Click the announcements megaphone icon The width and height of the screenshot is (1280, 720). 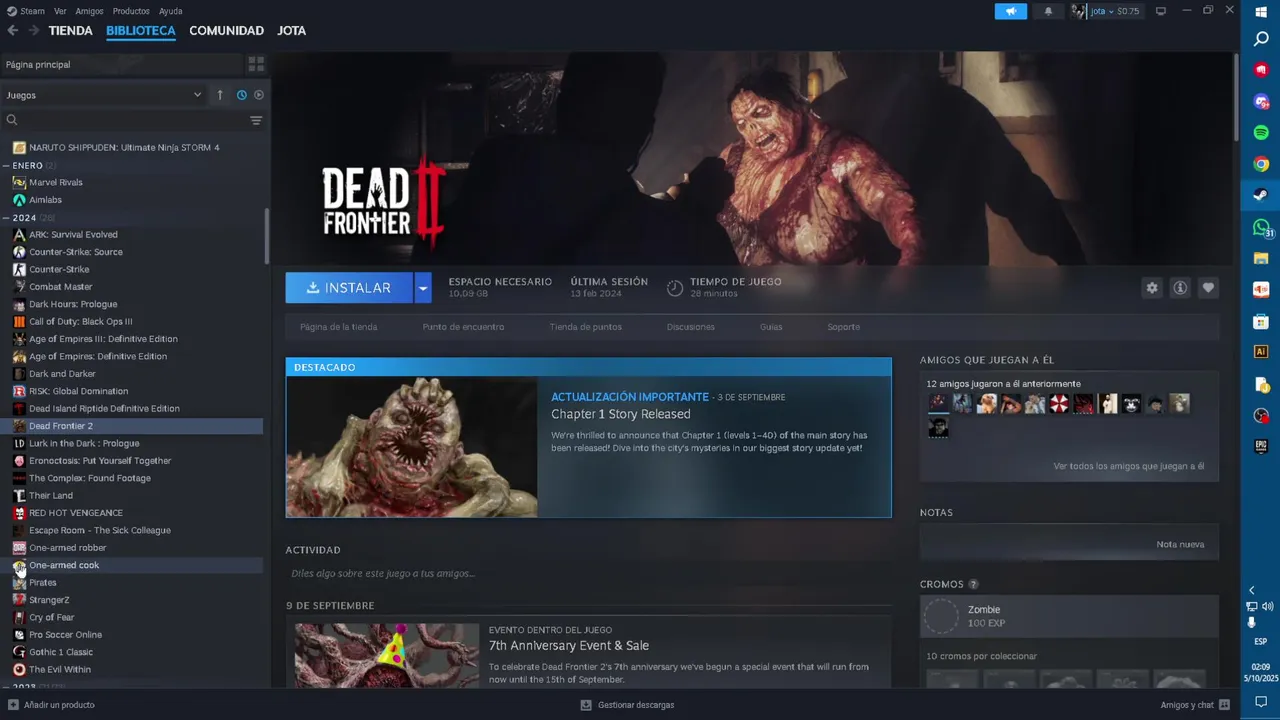pyautogui.click(x=1010, y=11)
